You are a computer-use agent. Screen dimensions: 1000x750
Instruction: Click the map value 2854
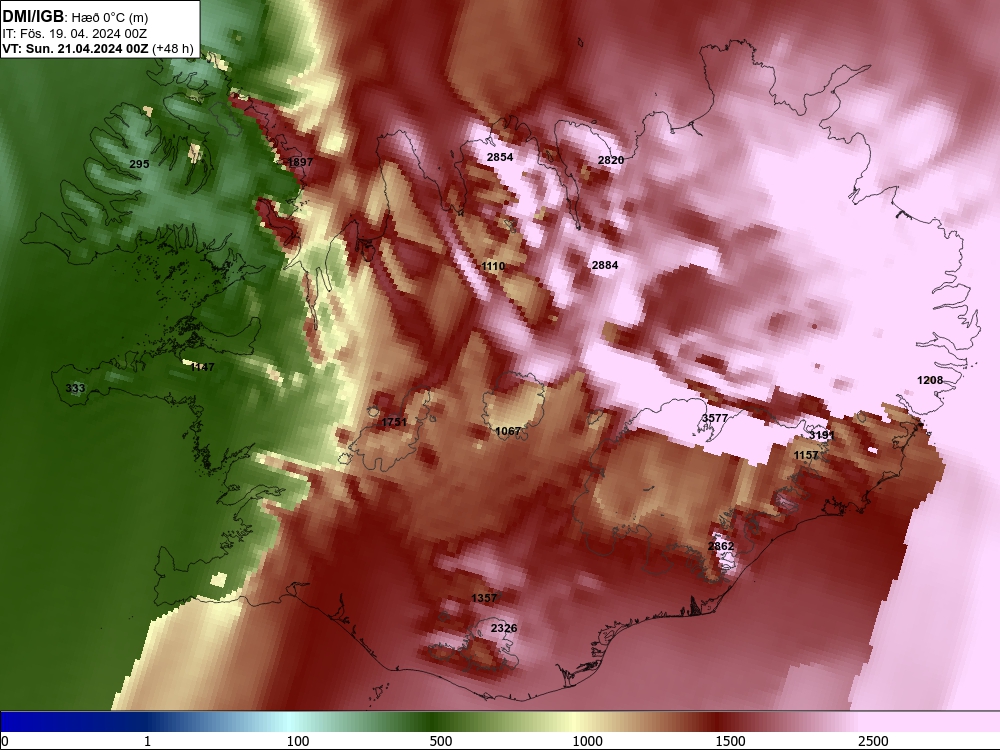[499, 157]
